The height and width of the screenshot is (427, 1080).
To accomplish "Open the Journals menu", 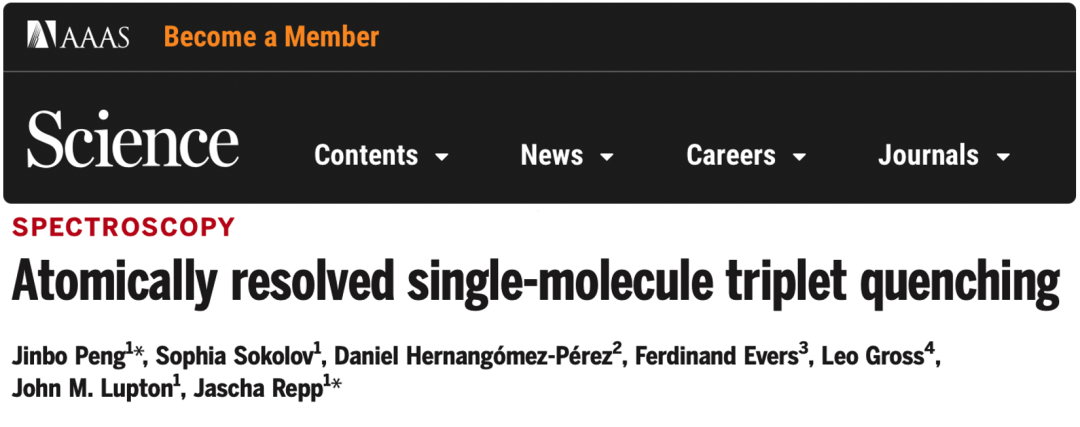I will pos(928,156).
